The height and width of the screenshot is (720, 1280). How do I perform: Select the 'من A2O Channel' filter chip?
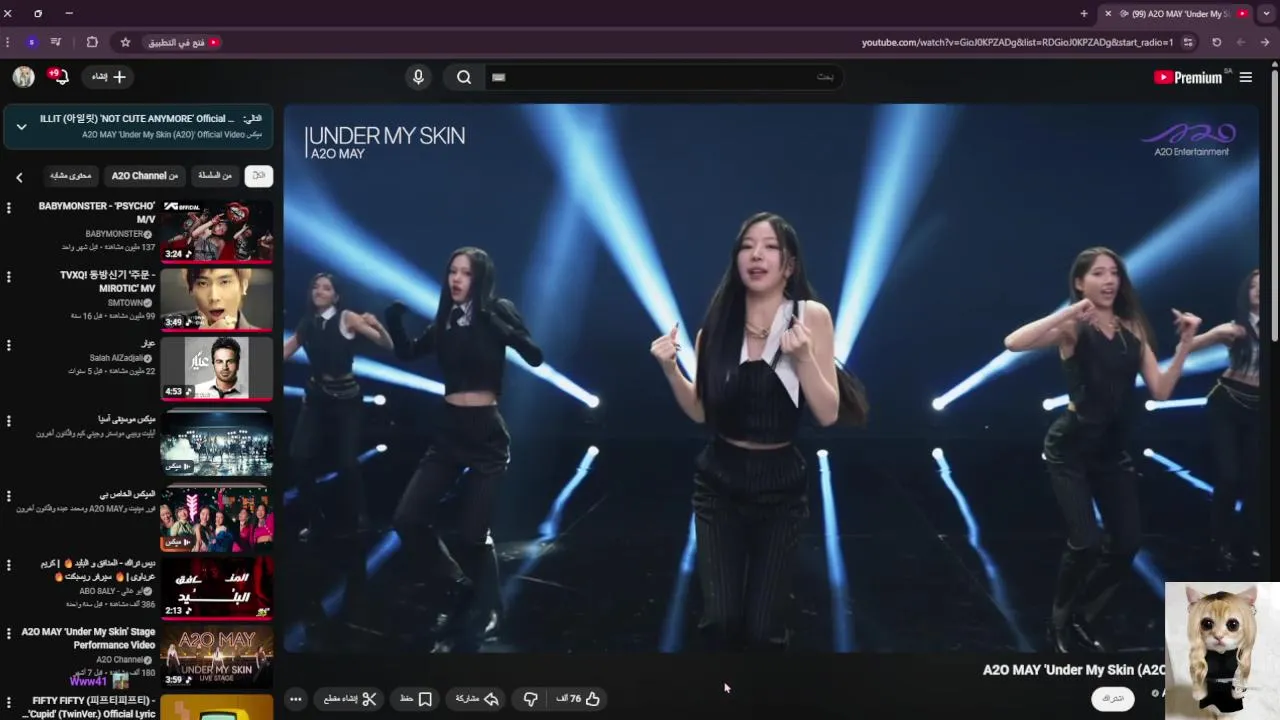click(144, 175)
